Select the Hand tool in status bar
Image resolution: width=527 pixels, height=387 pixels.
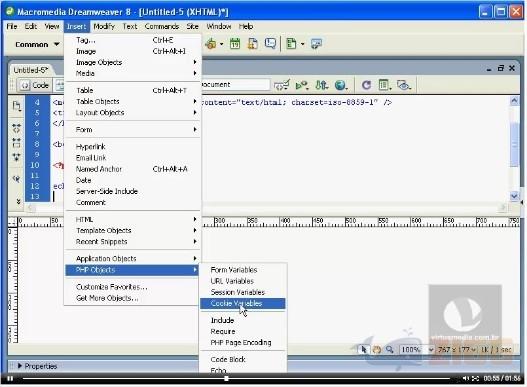(x=377, y=350)
